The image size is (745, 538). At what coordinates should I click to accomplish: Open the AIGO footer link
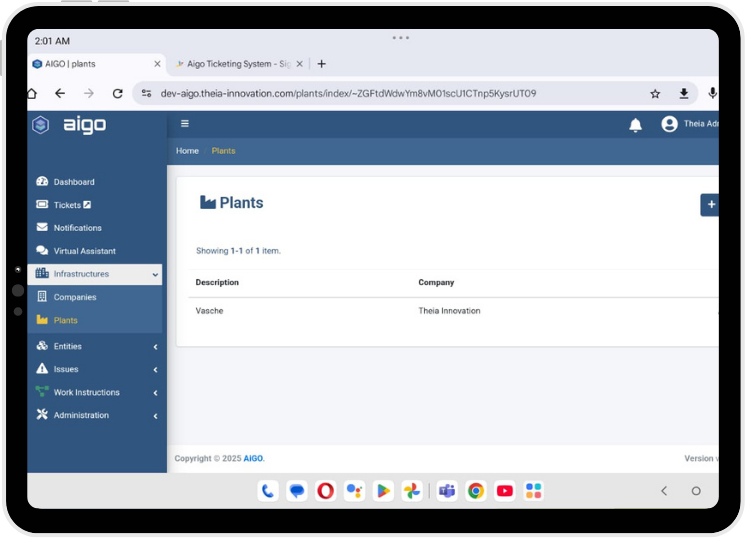coord(253,458)
